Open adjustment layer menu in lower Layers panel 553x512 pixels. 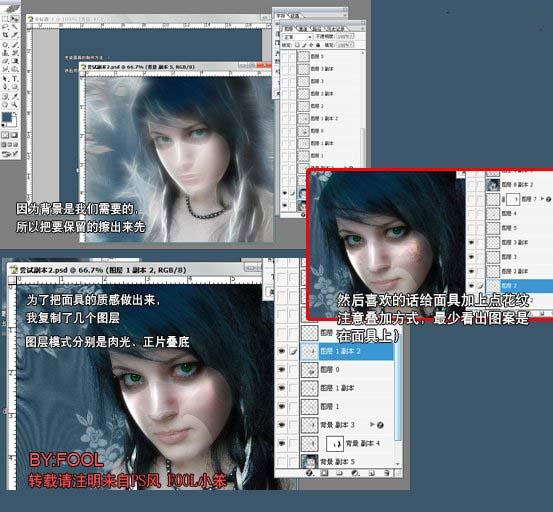pos(355,473)
